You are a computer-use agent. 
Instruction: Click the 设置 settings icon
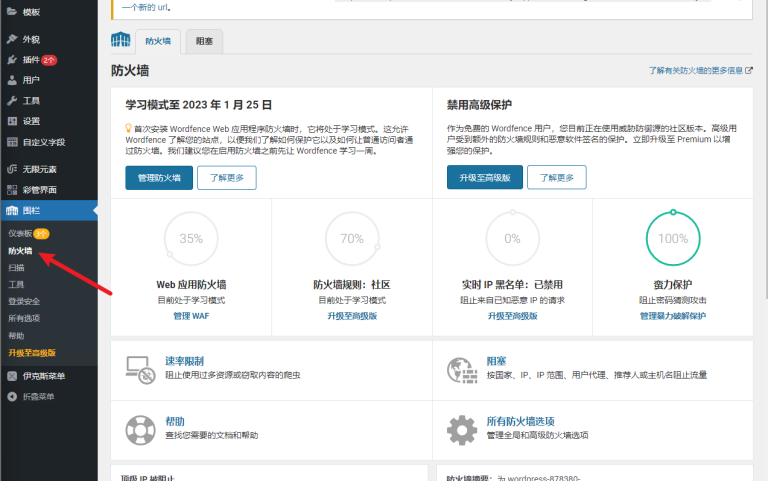(12, 121)
